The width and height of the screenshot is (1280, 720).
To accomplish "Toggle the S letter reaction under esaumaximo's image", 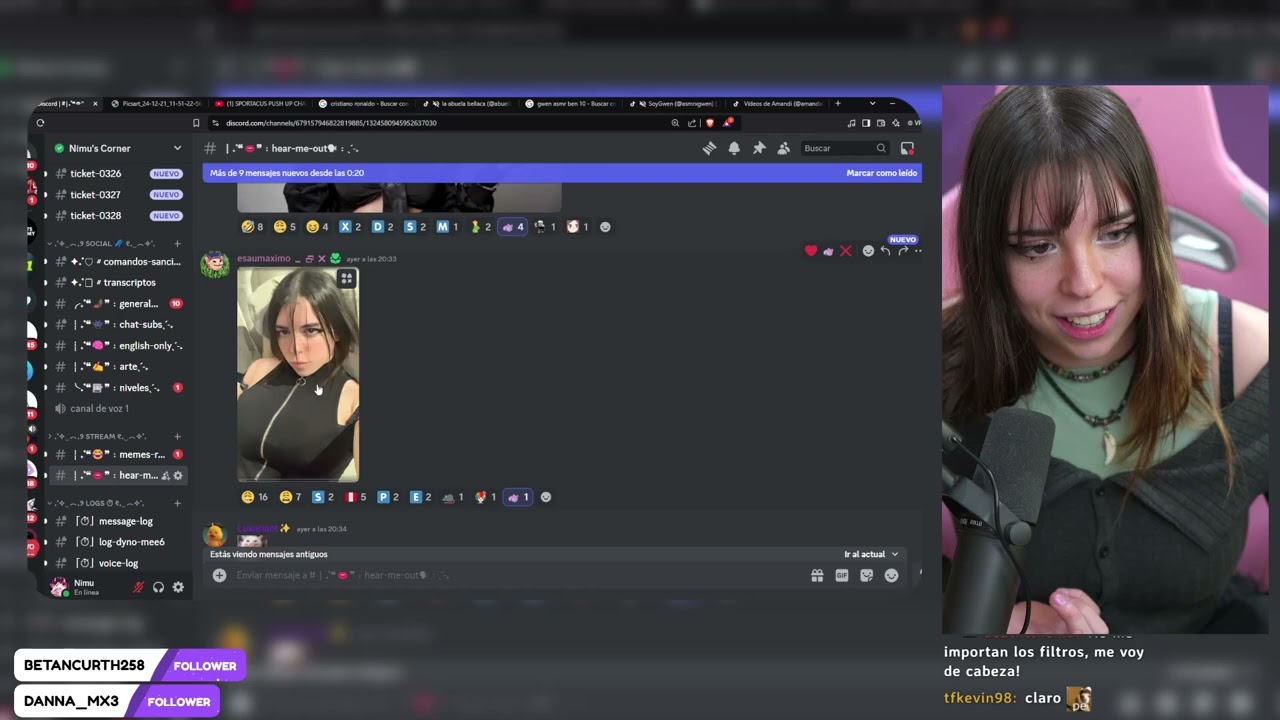I will coord(323,497).
